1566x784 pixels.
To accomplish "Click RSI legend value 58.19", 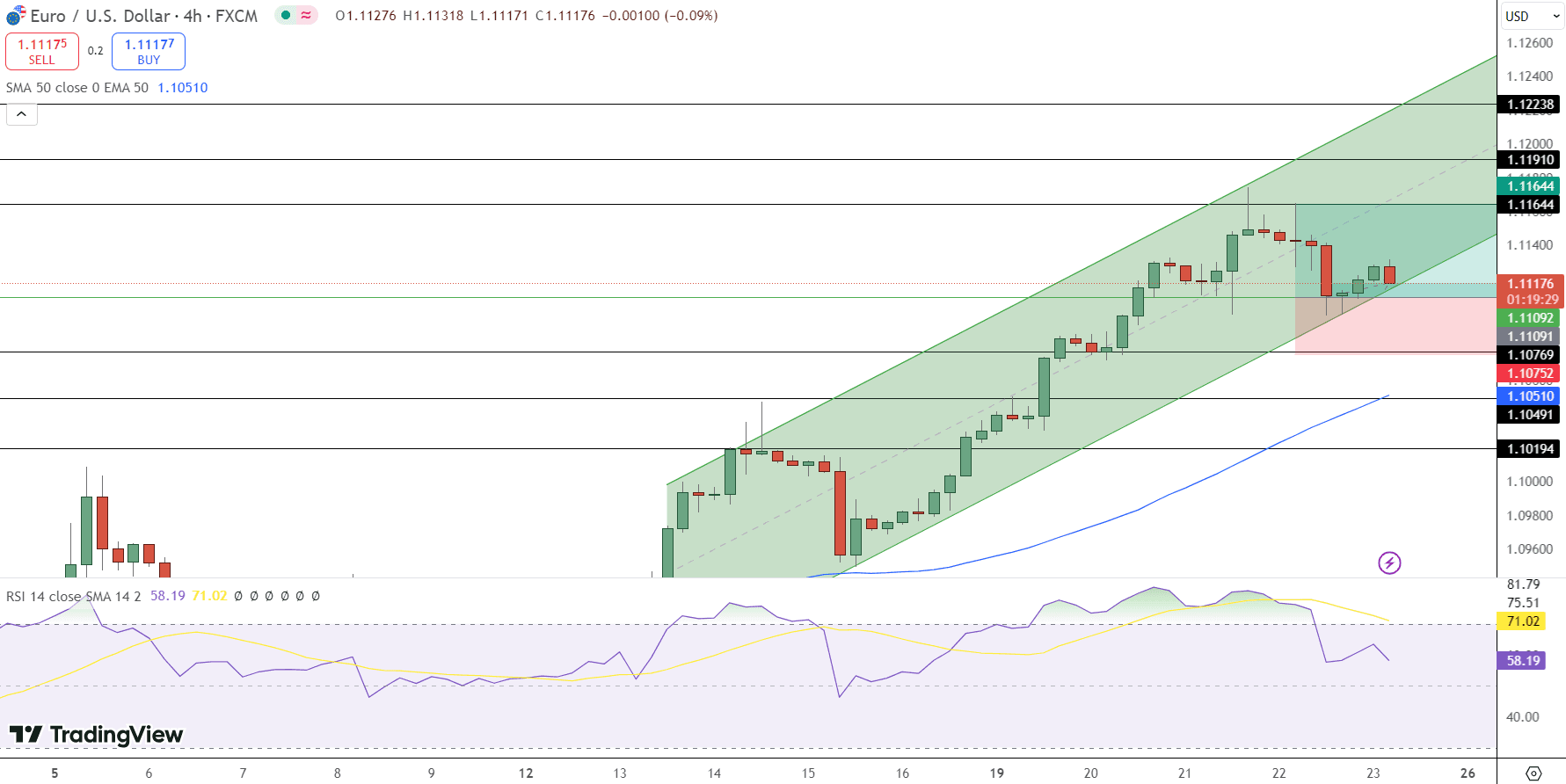I will tap(168, 596).
